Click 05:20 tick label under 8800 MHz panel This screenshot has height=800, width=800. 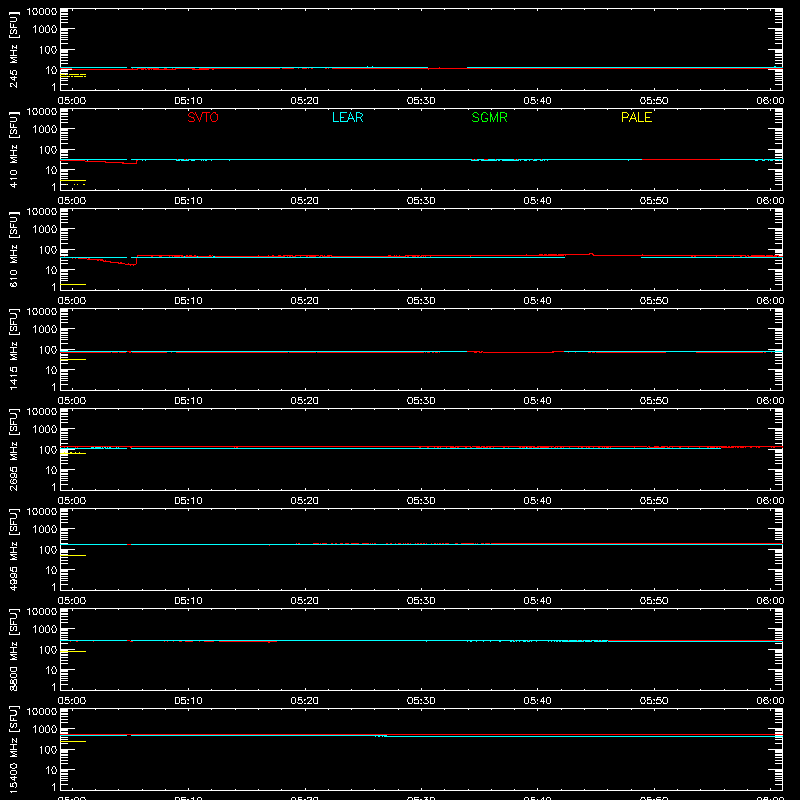click(x=305, y=701)
